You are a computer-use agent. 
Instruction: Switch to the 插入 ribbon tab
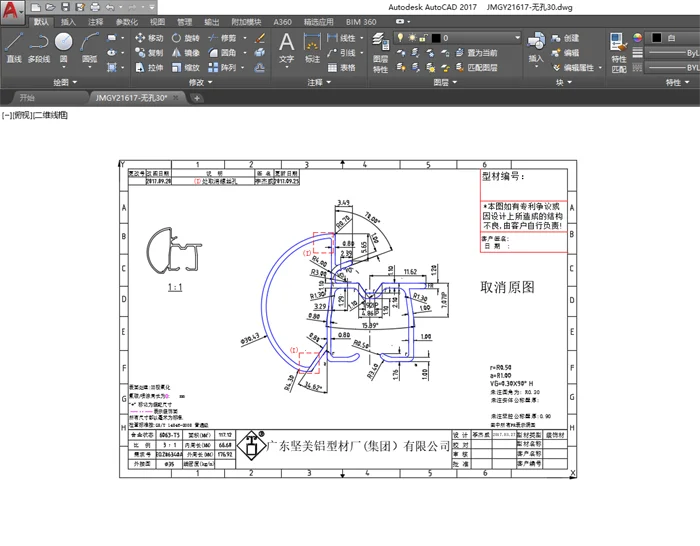[68, 21]
